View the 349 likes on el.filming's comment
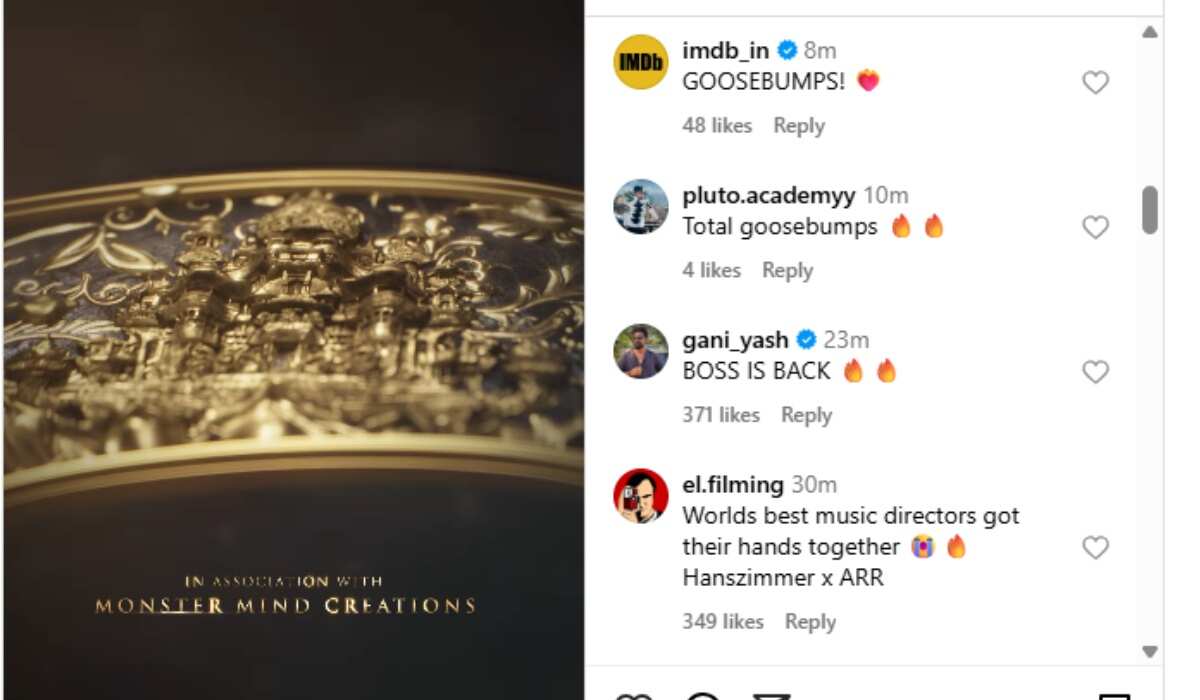 pos(723,622)
